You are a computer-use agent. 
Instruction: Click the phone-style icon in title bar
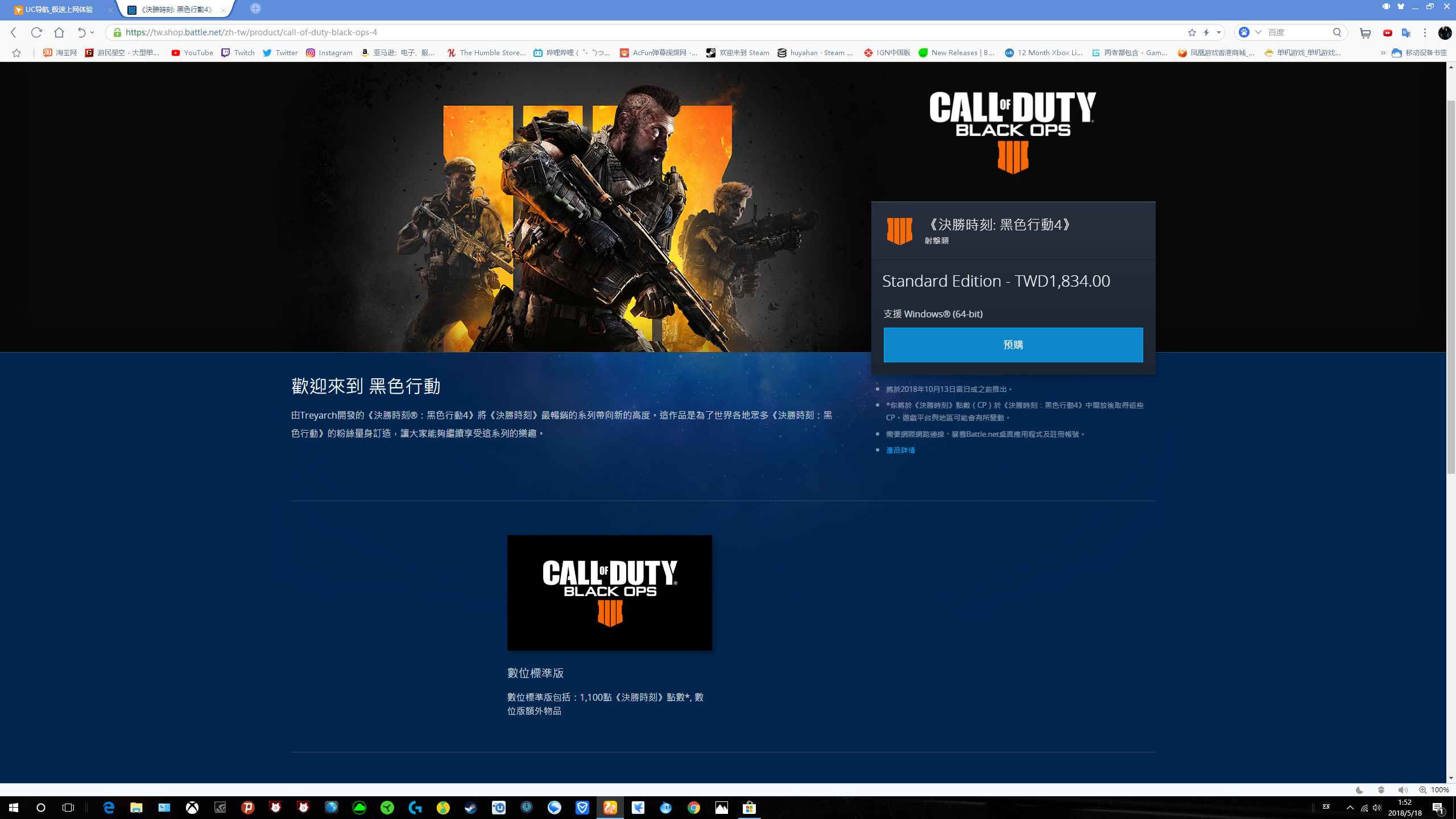tap(1386, 6)
